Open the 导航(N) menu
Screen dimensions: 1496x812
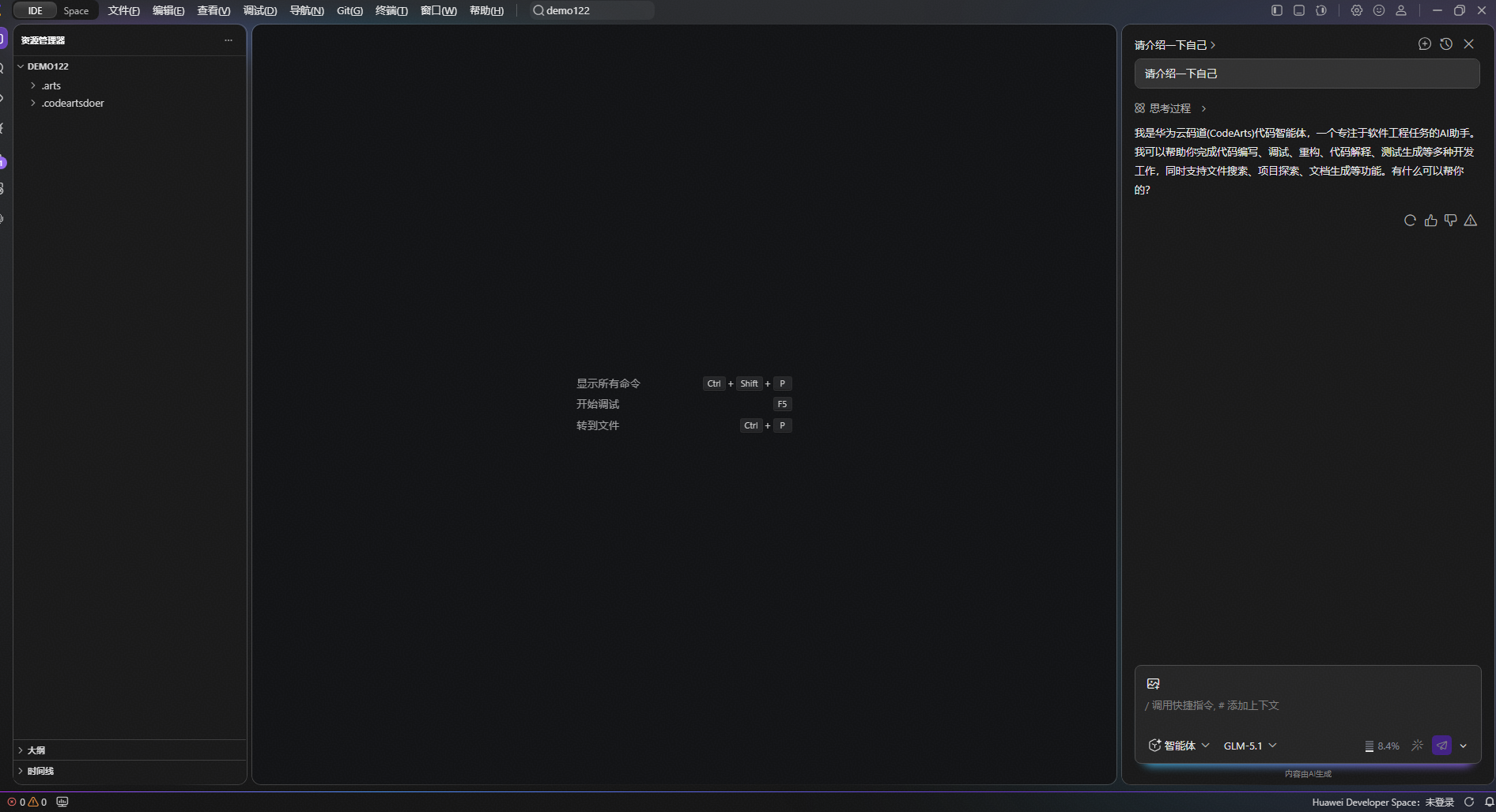tap(307, 10)
